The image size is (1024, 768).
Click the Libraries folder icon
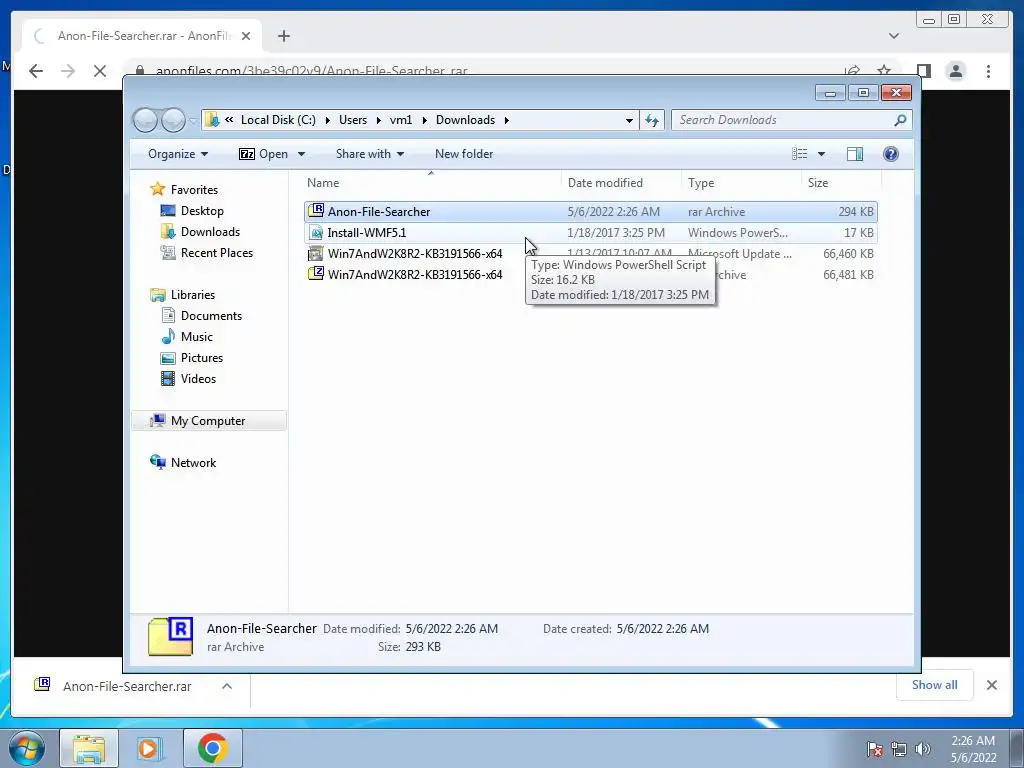point(157,295)
